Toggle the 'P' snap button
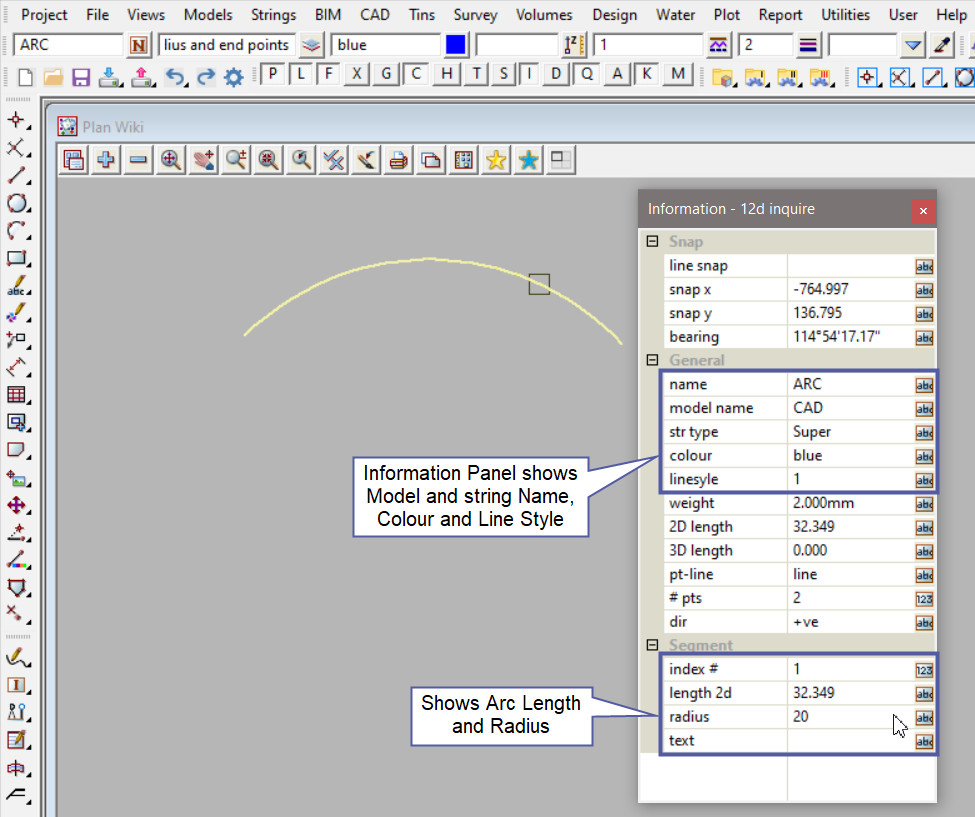 (x=272, y=75)
